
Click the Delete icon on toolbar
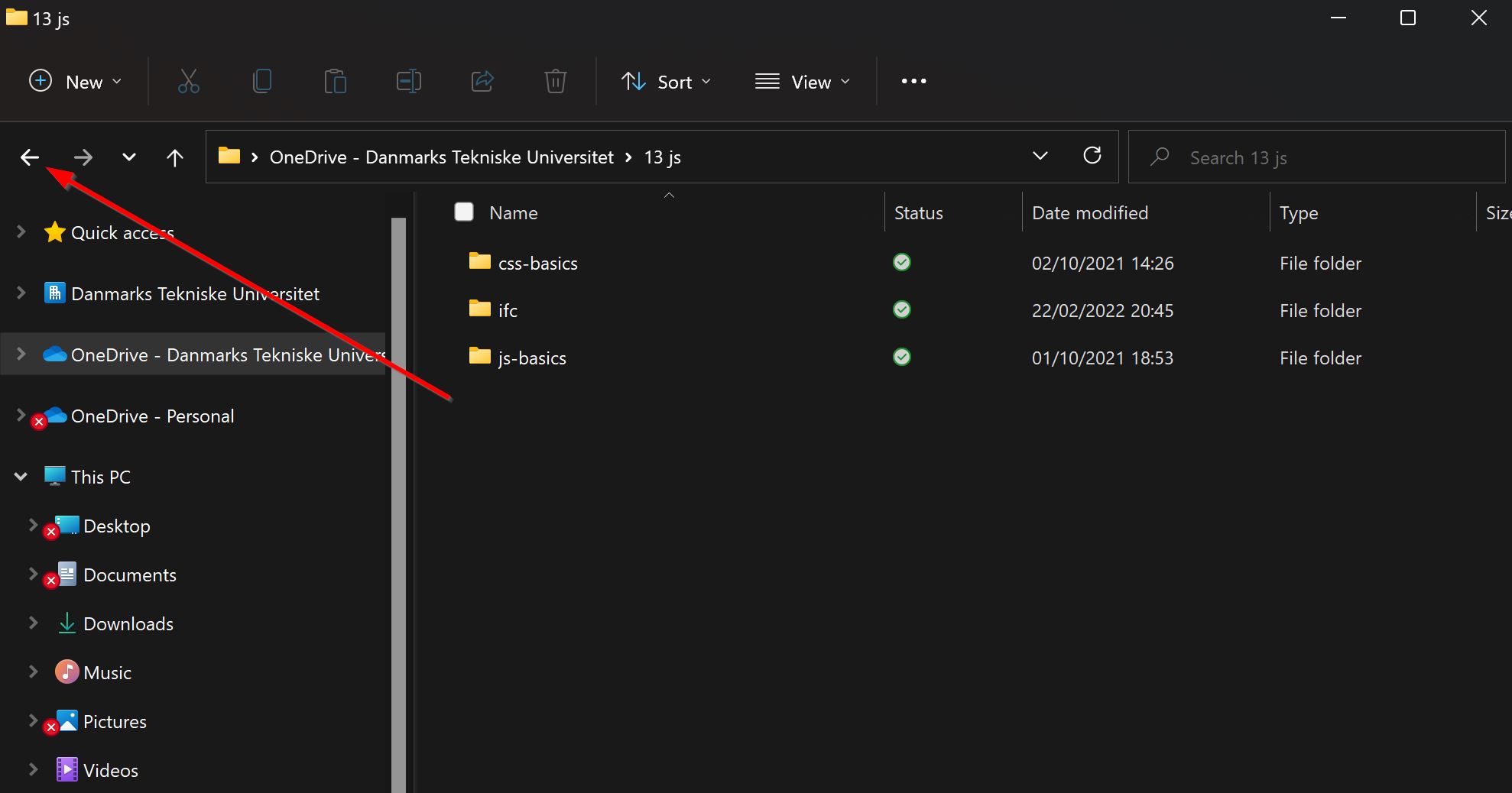555,81
